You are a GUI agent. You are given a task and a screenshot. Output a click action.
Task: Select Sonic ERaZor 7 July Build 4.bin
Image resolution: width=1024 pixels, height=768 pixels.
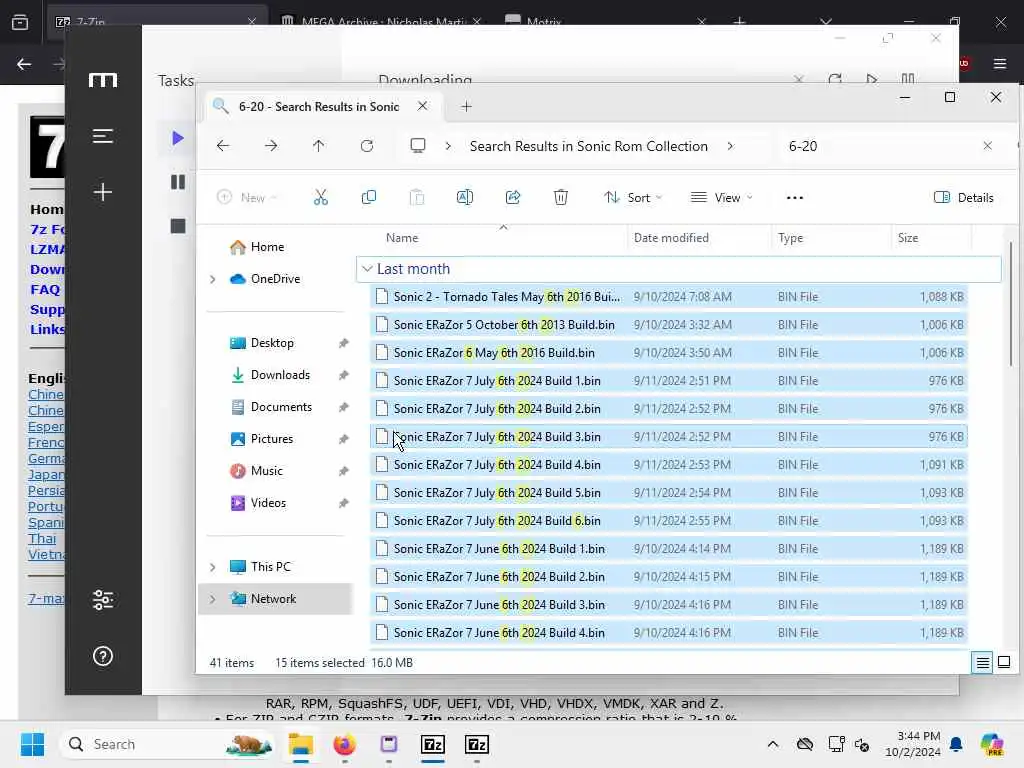pos(669,465)
